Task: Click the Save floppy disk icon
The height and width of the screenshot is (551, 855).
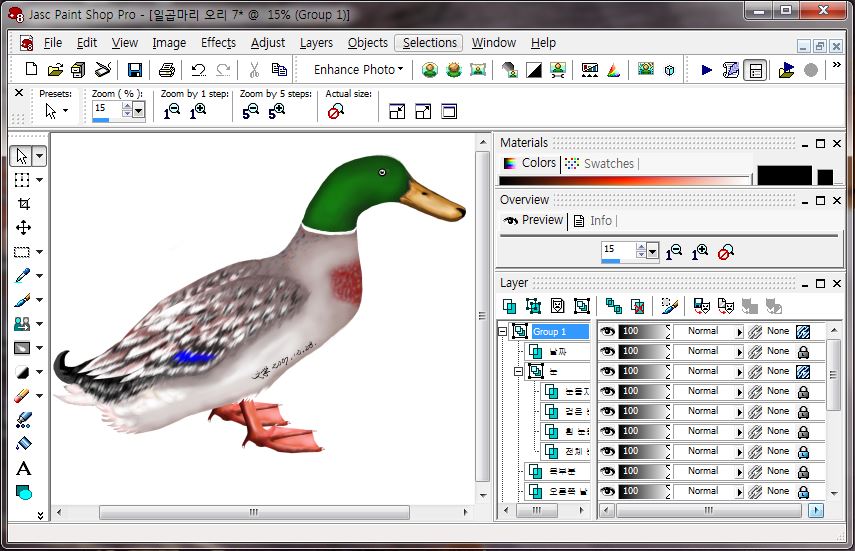Action: coord(134,70)
